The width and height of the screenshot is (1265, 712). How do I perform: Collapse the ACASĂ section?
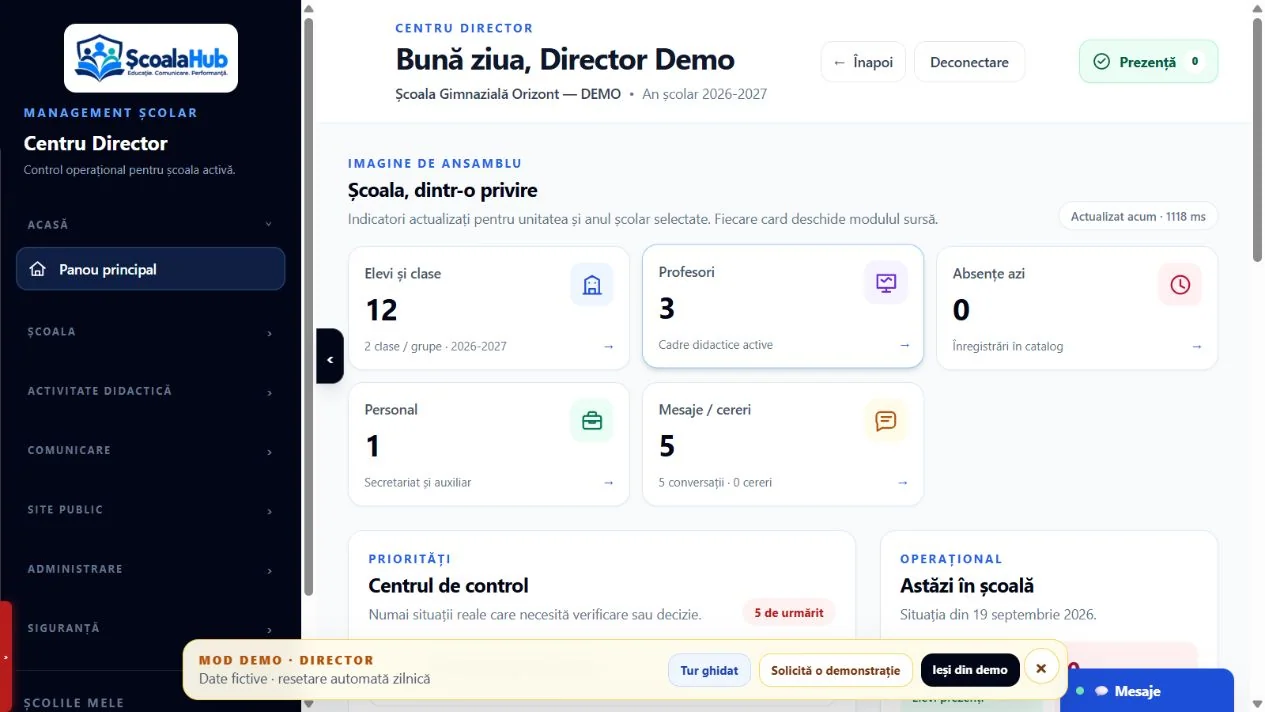pos(150,225)
